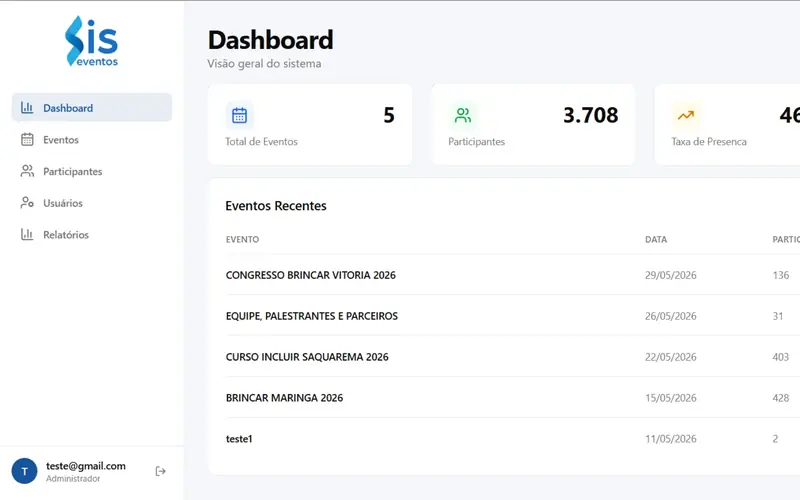800x500 pixels.
Task: Click the Usuários user-gear icon
Action: (27, 203)
